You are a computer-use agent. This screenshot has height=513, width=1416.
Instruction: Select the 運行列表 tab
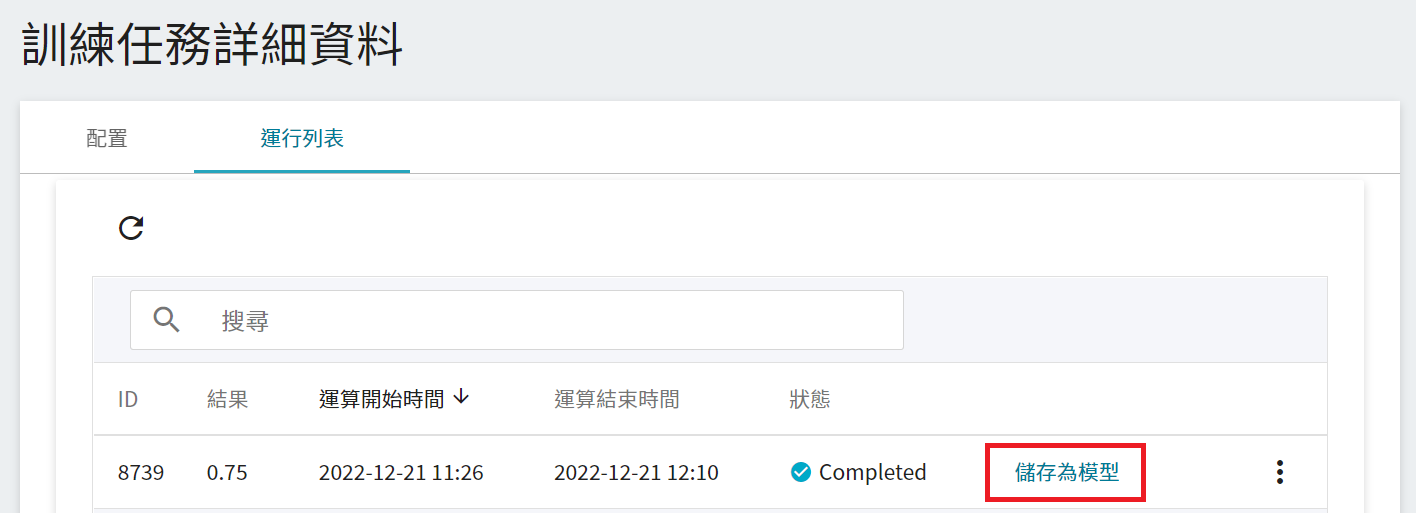(302, 138)
